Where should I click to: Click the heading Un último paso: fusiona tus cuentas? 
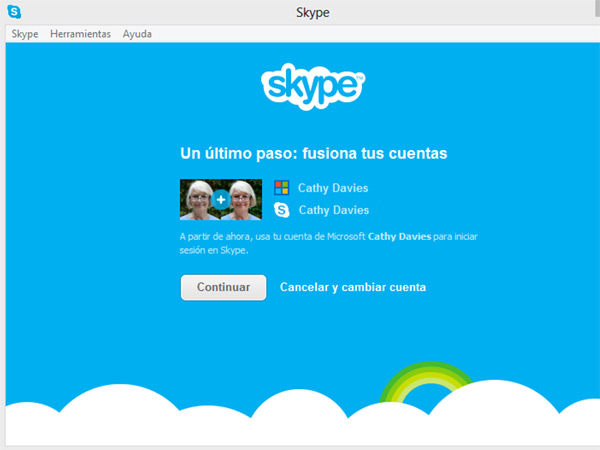(x=314, y=153)
